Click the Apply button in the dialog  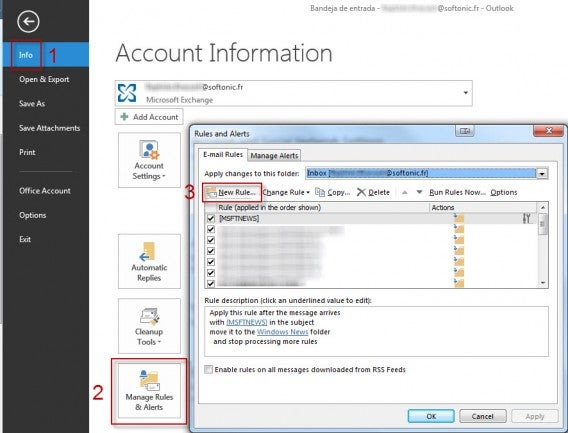[535, 416]
